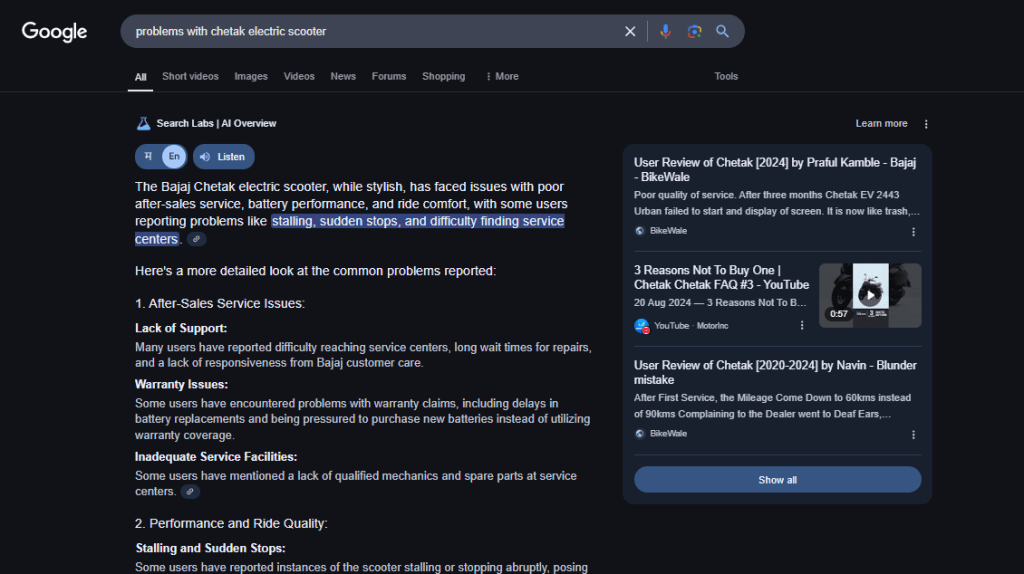
Task: Click the Search Labs flask icon
Action: pyautogui.click(x=143, y=123)
